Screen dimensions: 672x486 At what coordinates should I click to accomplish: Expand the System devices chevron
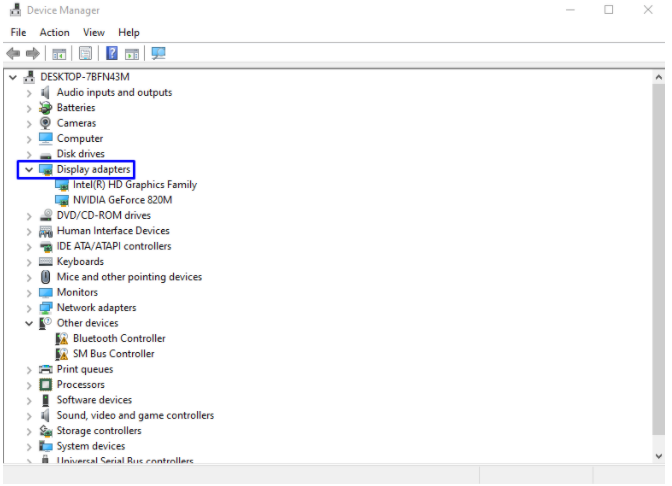(29, 447)
